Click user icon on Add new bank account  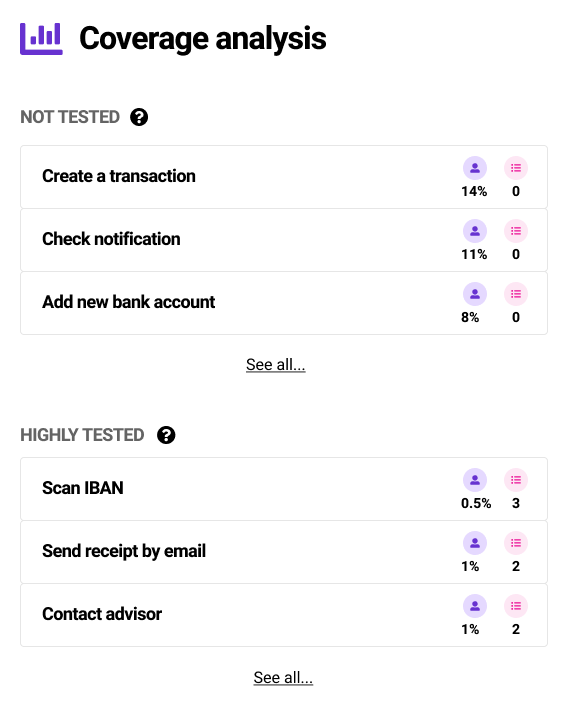475,294
